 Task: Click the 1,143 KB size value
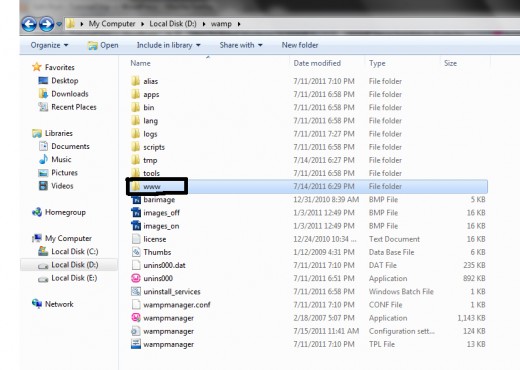(x=471, y=318)
